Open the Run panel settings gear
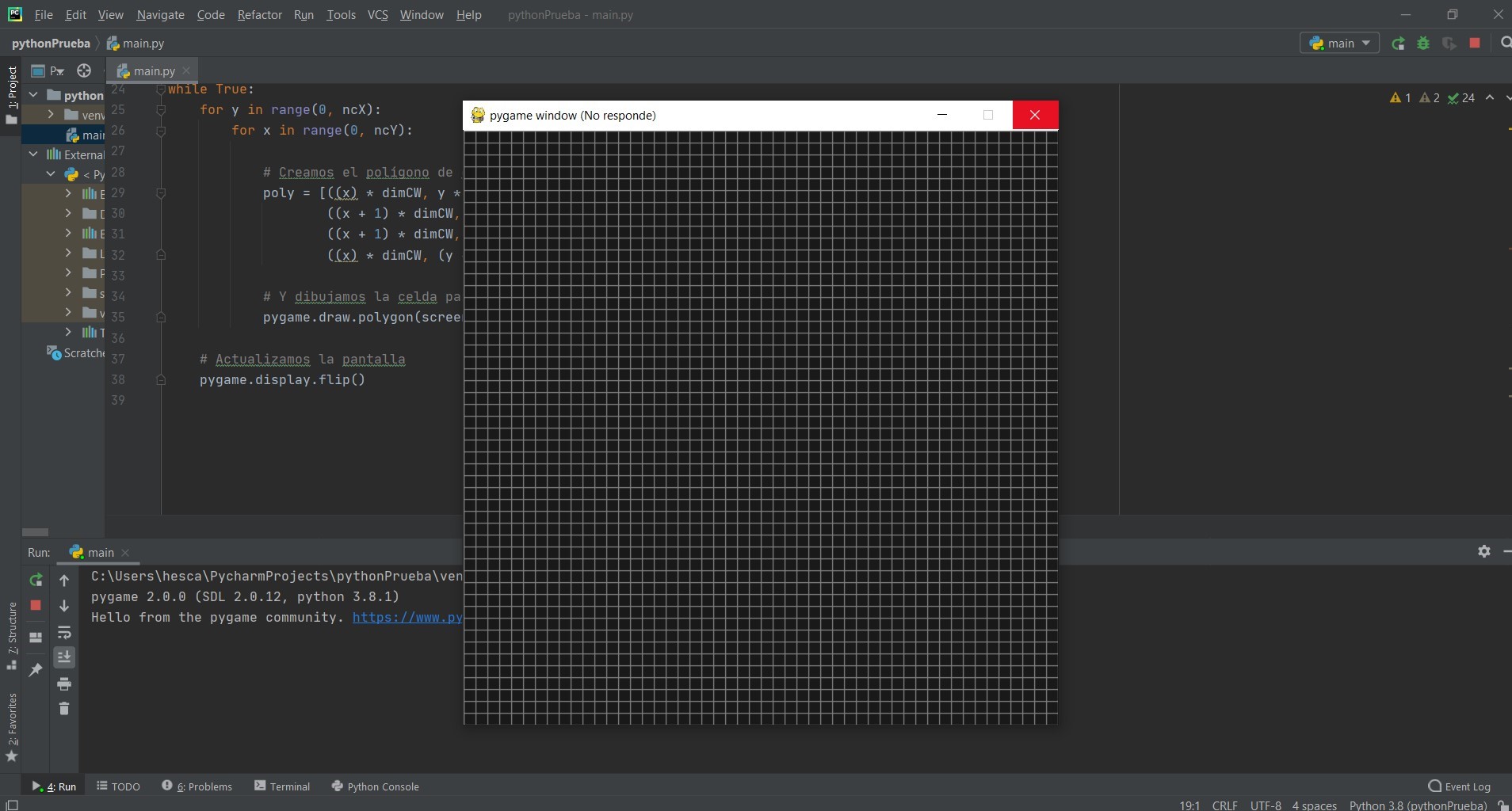Image resolution: width=1512 pixels, height=811 pixels. (1485, 552)
